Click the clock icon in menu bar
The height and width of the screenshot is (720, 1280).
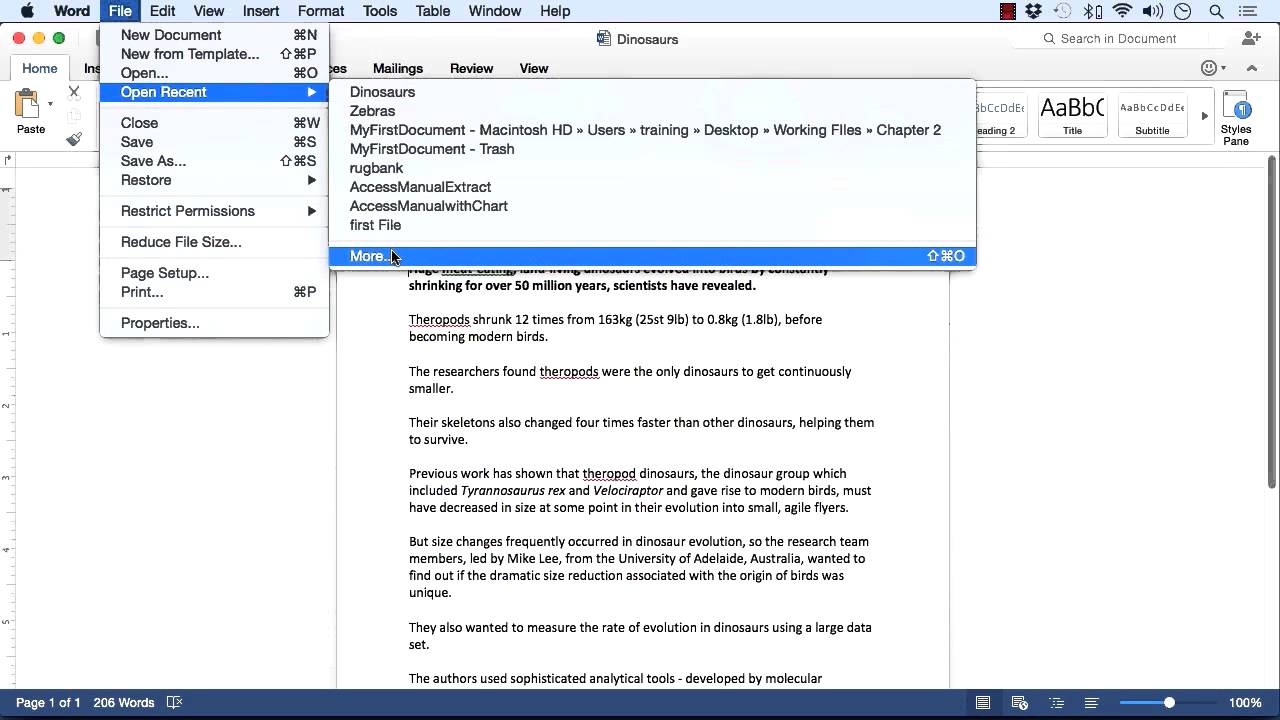pyautogui.click(x=1183, y=11)
